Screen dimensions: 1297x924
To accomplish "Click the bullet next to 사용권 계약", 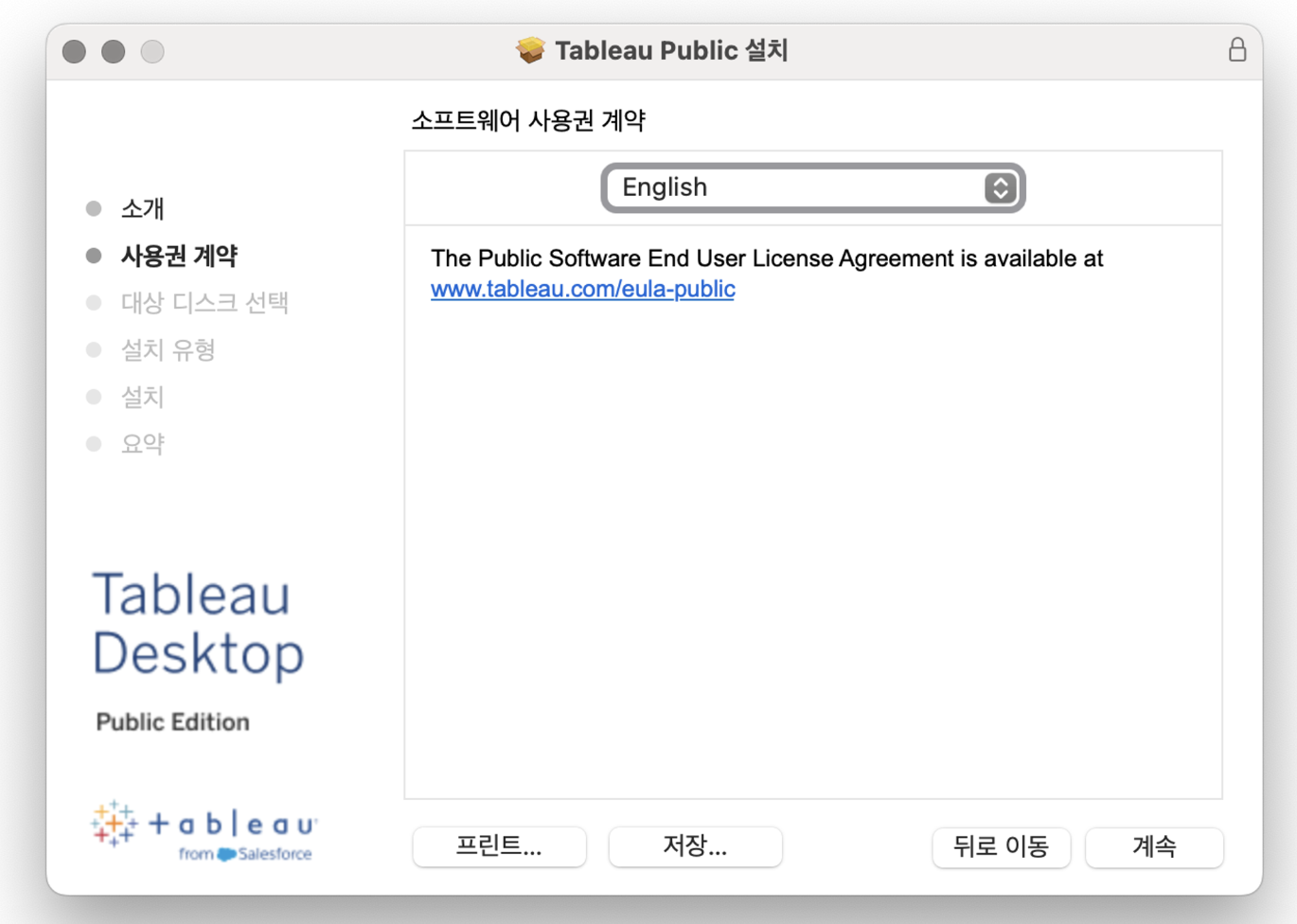I will pos(94,256).
